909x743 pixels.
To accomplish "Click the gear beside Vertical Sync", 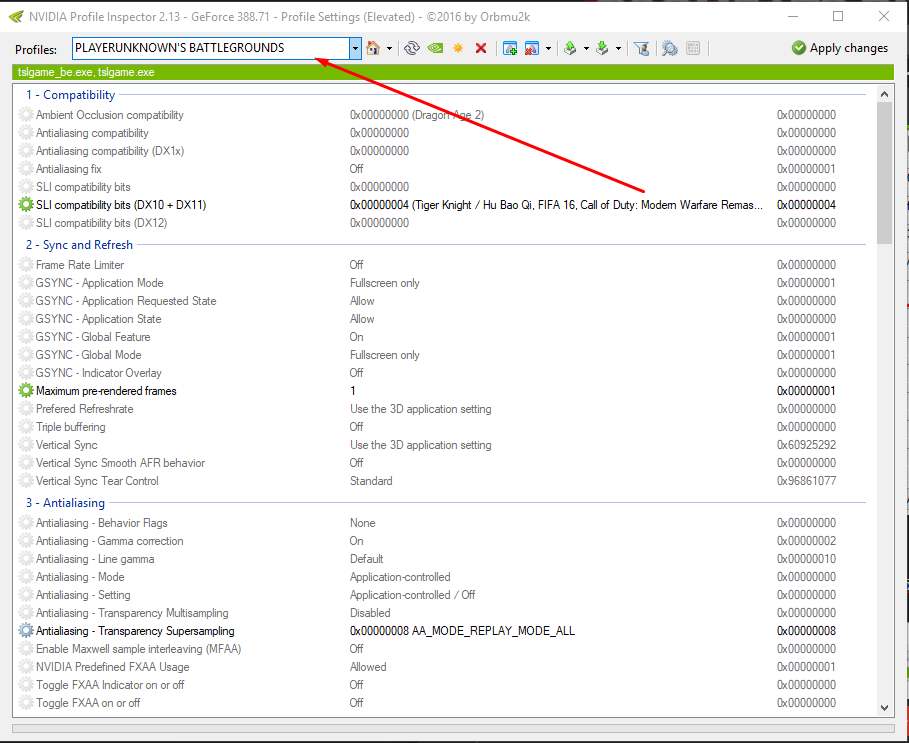I will point(26,445).
